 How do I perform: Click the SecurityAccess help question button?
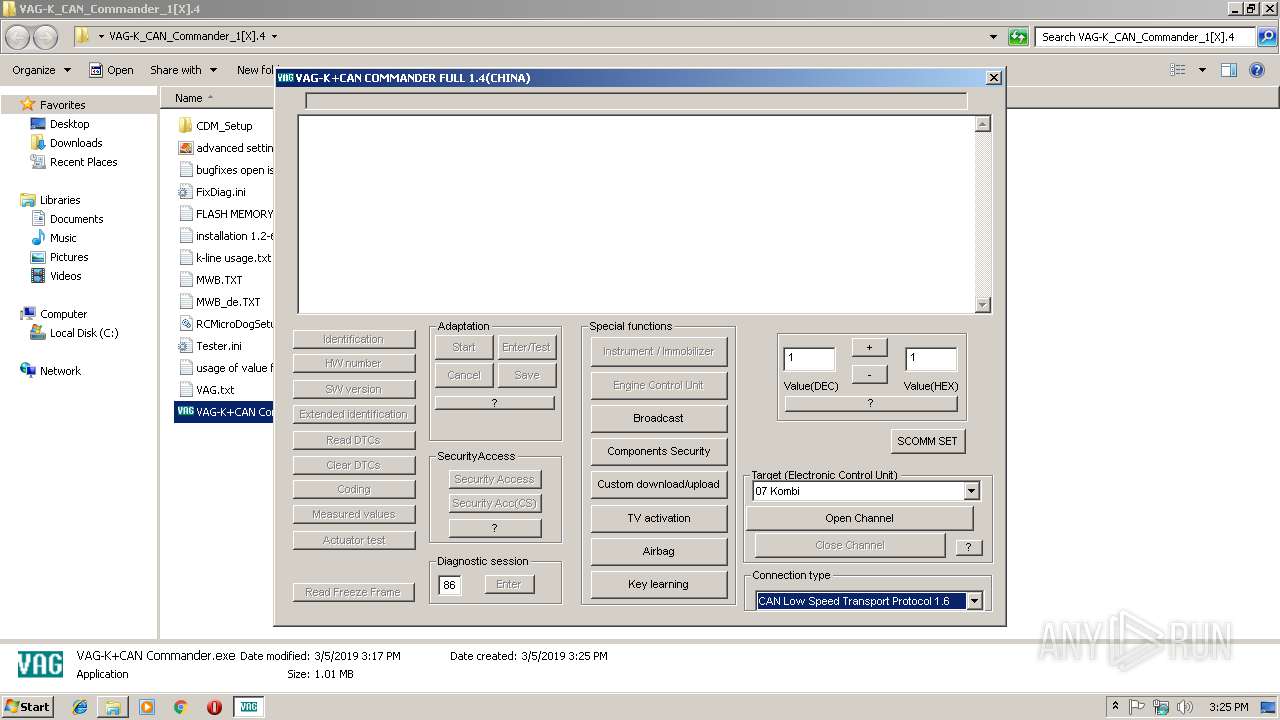[494, 528]
